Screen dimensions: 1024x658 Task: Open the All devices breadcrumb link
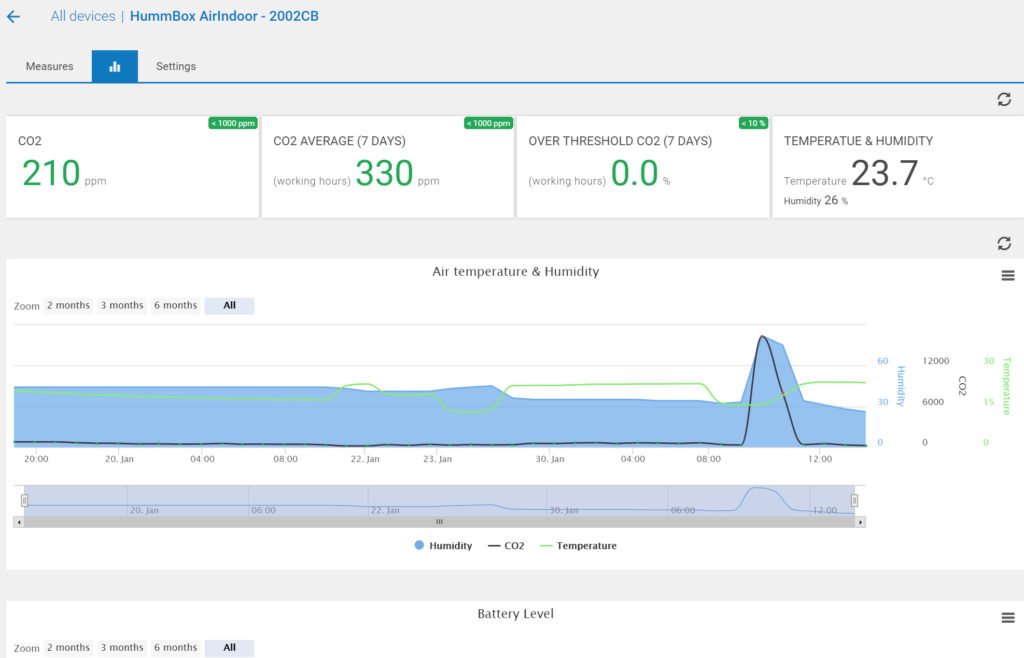coord(83,16)
